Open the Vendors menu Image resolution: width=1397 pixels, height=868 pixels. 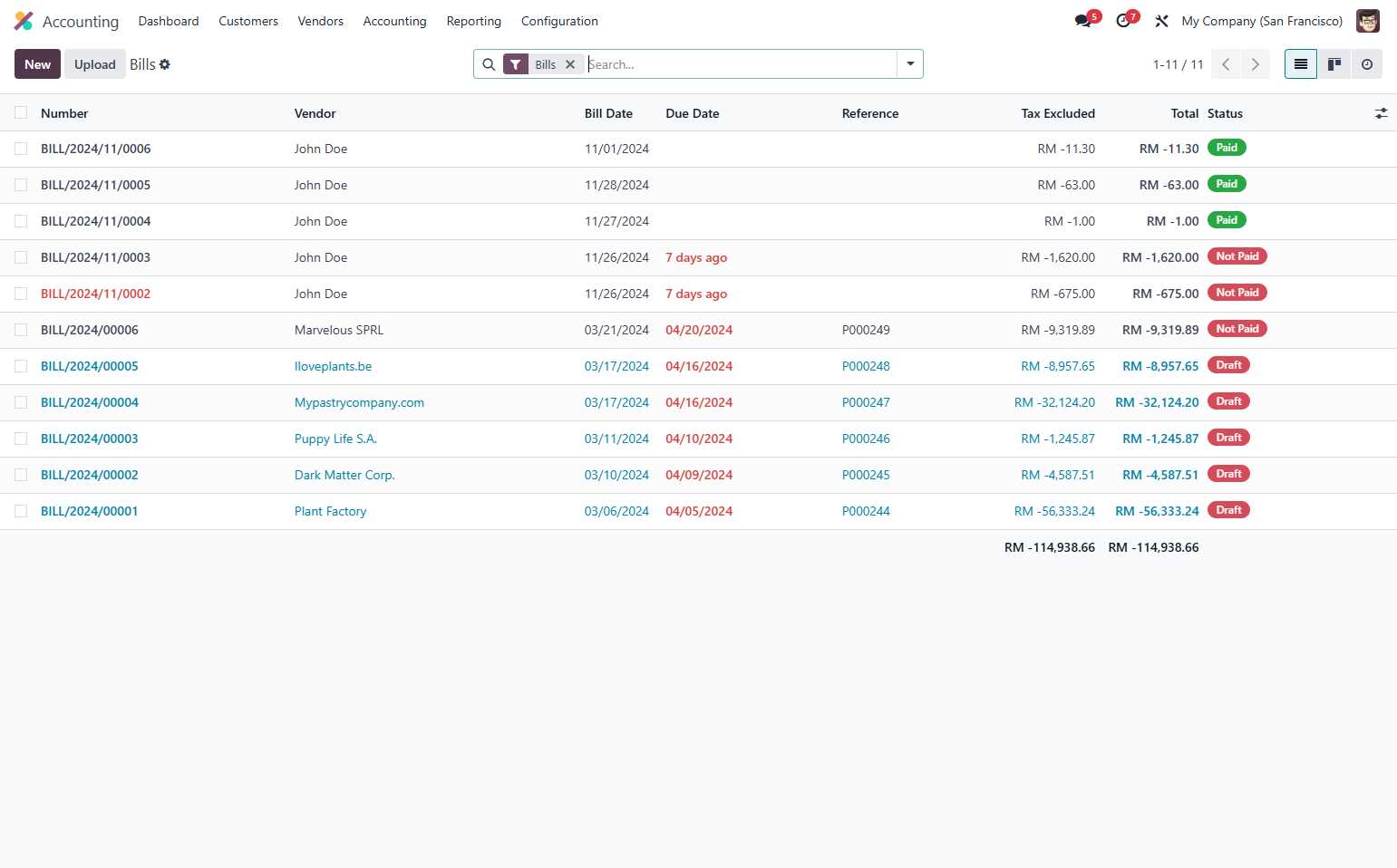click(x=321, y=21)
